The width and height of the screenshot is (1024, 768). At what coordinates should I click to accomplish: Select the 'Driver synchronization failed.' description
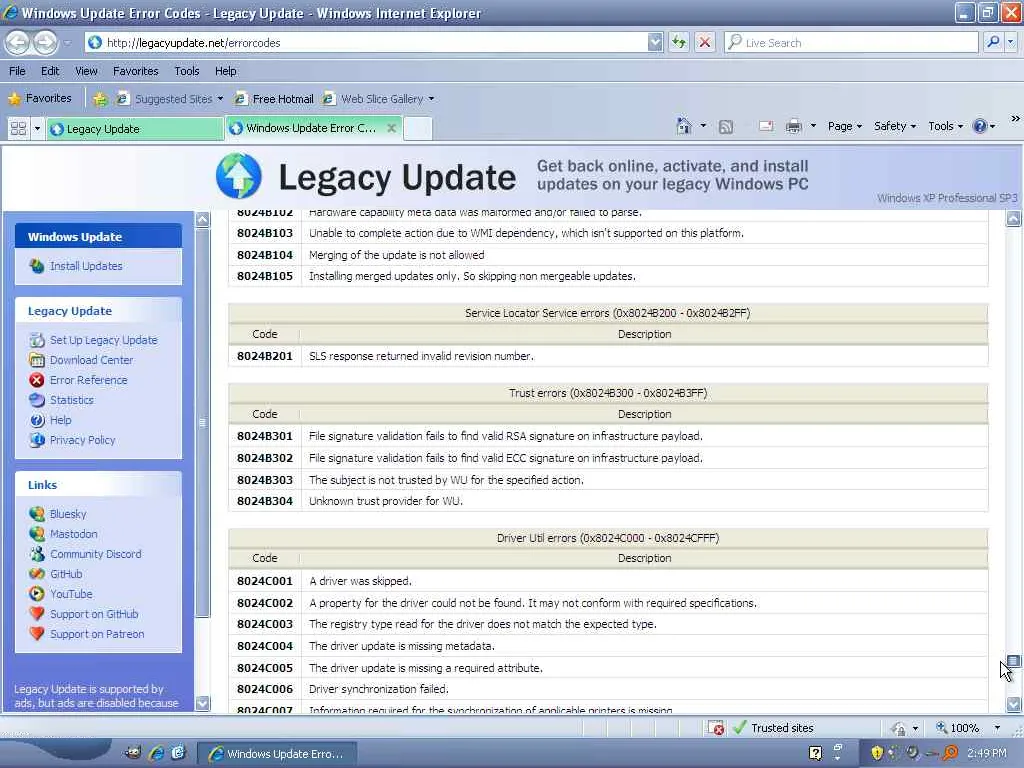click(x=378, y=689)
